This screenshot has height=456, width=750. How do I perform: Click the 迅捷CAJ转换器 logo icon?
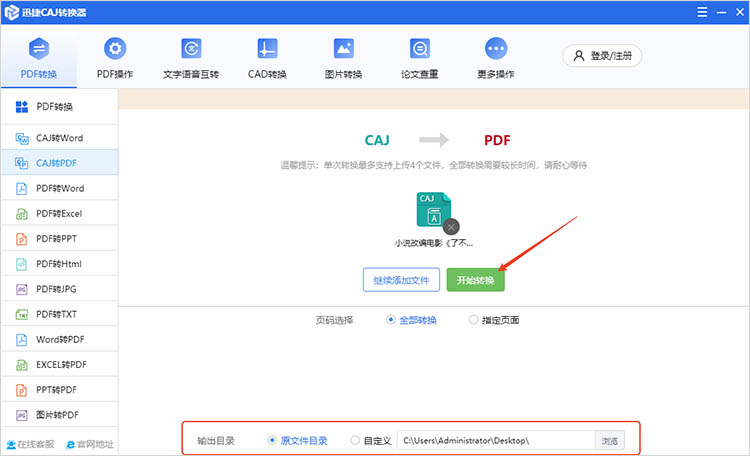[x=11, y=12]
